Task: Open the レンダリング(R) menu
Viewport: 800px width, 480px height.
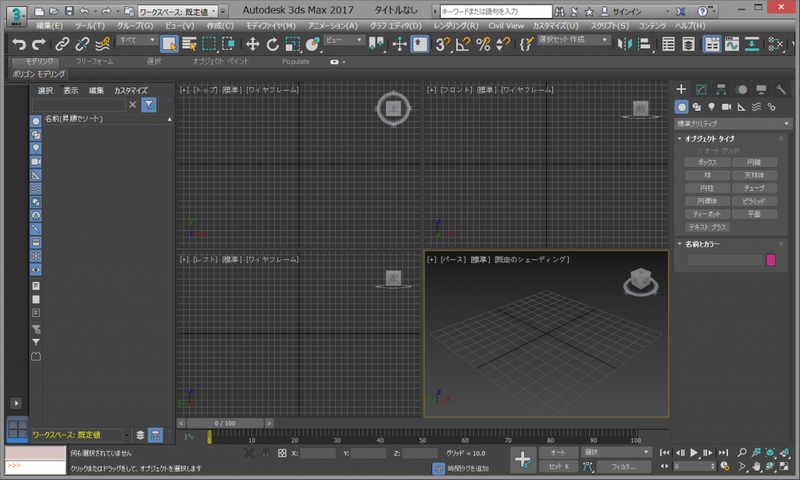Action: coord(456,26)
